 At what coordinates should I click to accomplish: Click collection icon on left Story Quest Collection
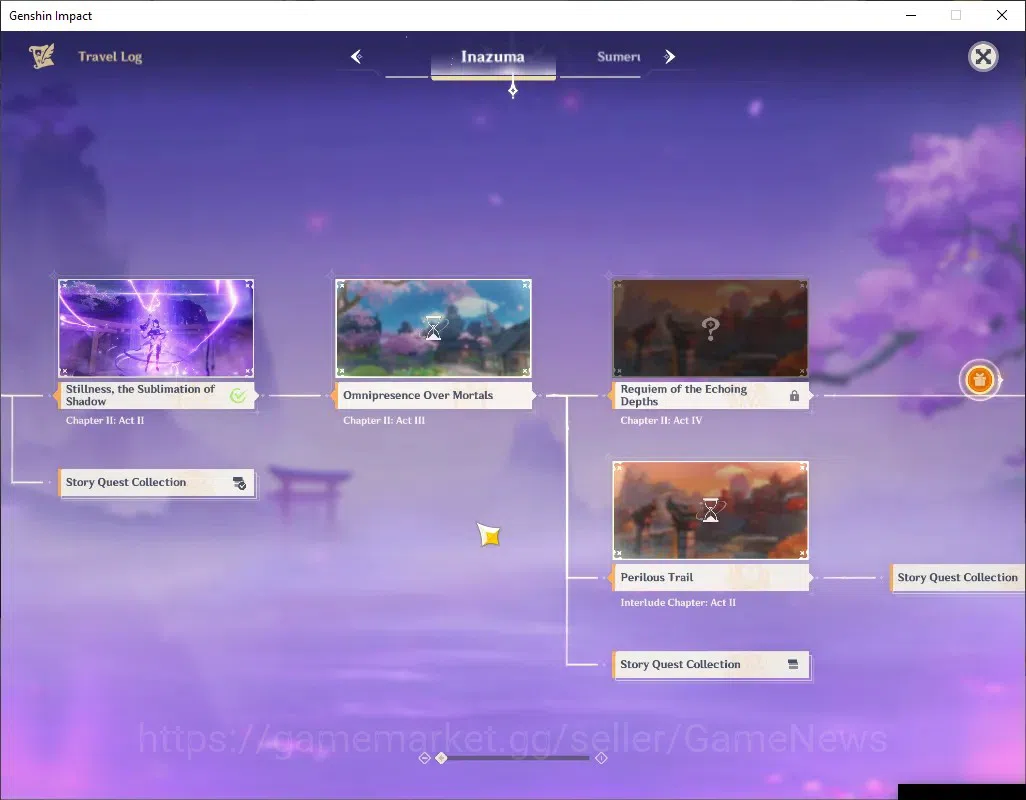coord(239,483)
